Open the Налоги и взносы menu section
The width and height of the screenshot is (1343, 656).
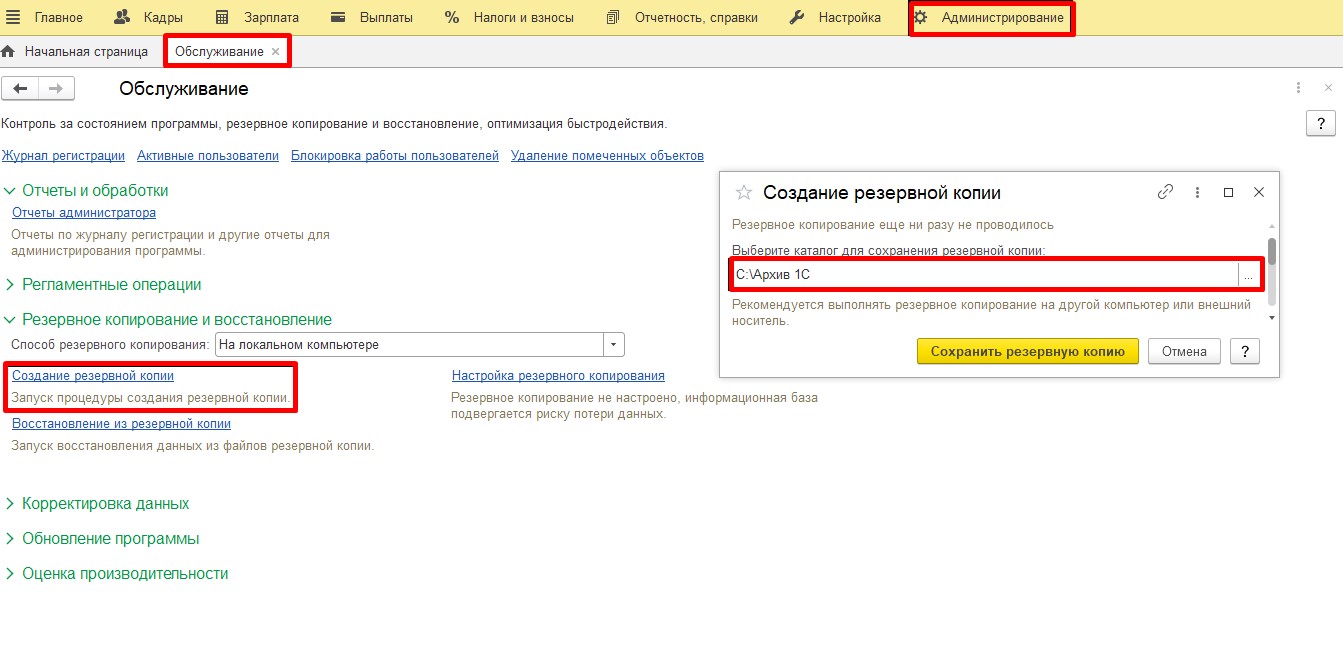coord(509,17)
